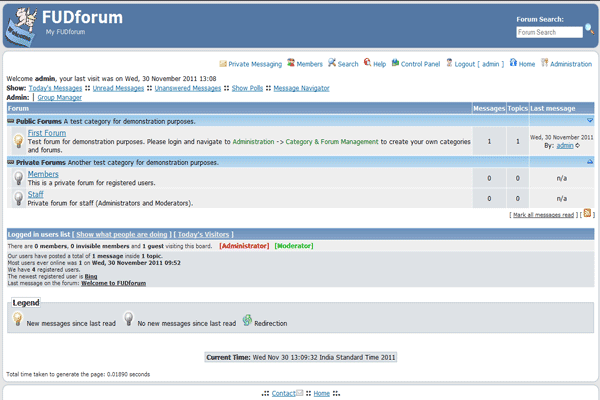Open the Search menu link
Image resolution: width=600 pixels, height=400 pixels.
(348, 64)
